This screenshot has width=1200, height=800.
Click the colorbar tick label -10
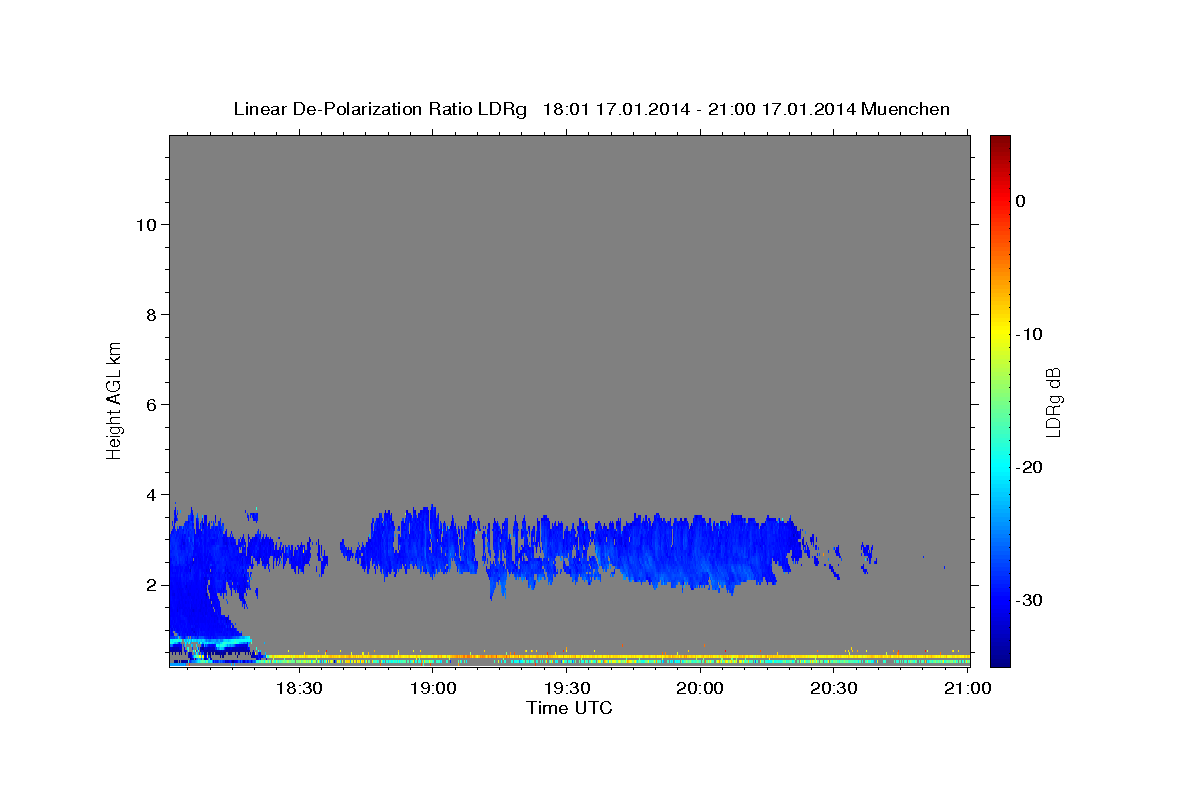1029,334
